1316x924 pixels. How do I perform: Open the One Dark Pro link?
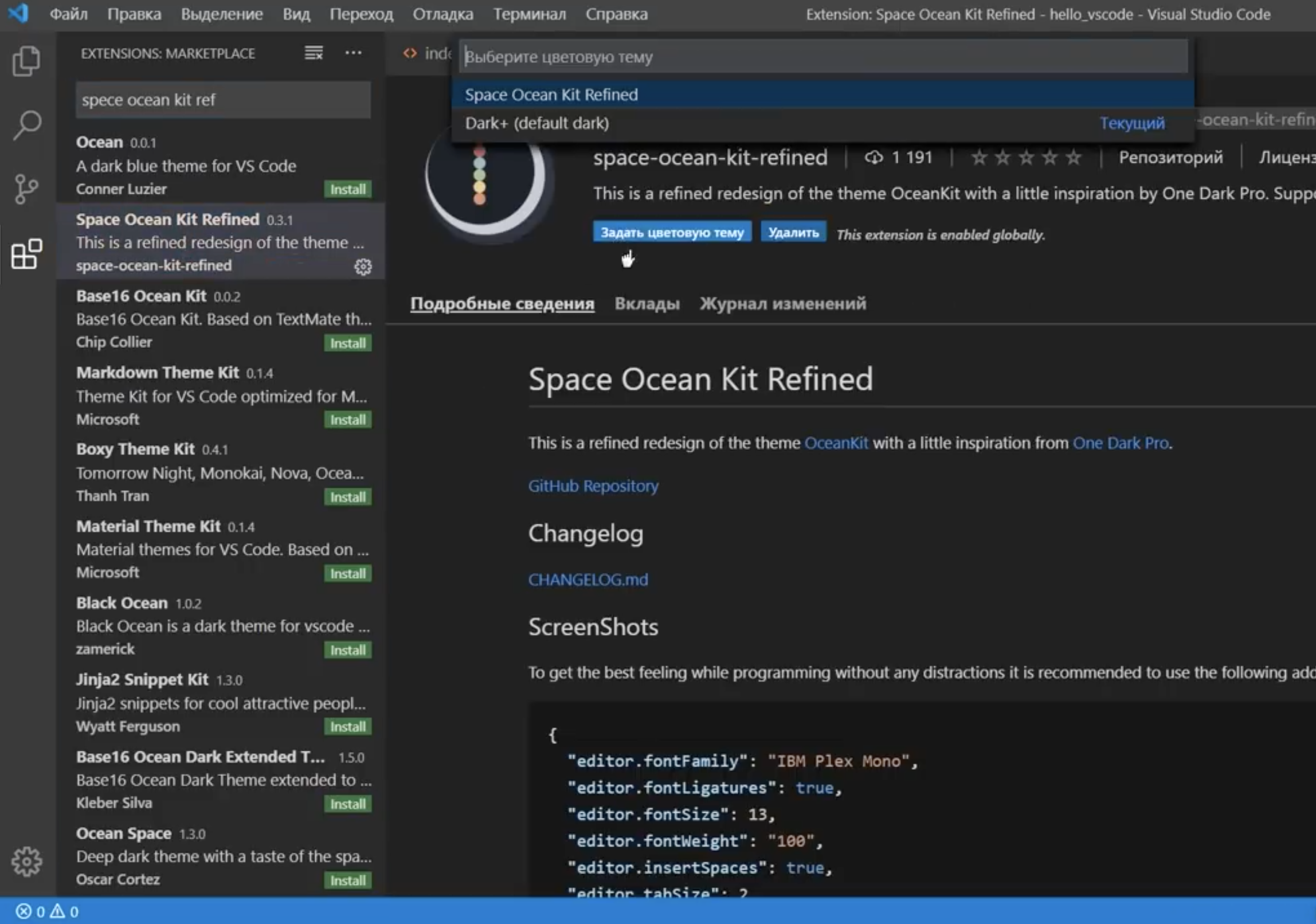(1121, 443)
